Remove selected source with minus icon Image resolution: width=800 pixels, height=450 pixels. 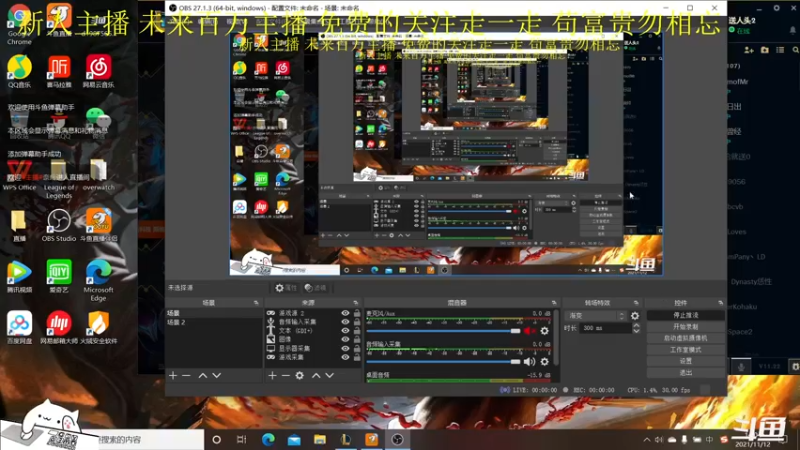tap(286, 376)
